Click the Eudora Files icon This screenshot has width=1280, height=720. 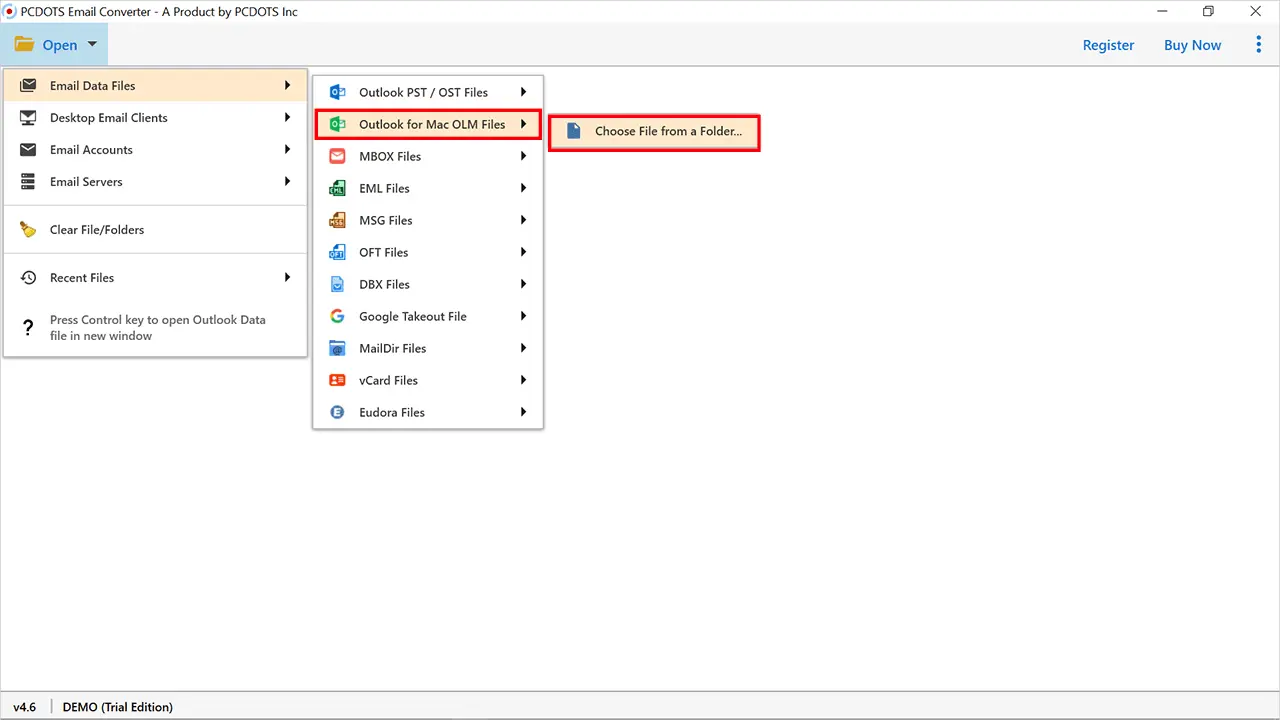(338, 412)
